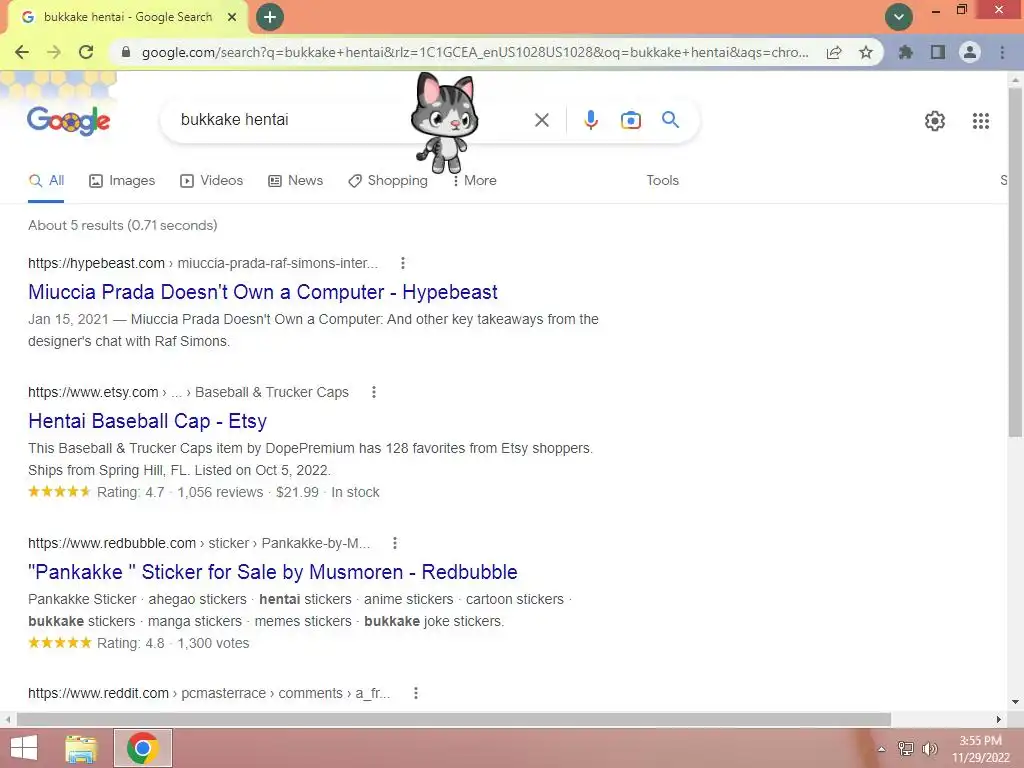Click the blue magnifier search button
This screenshot has width=1024, height=768.
coord(670,120)
